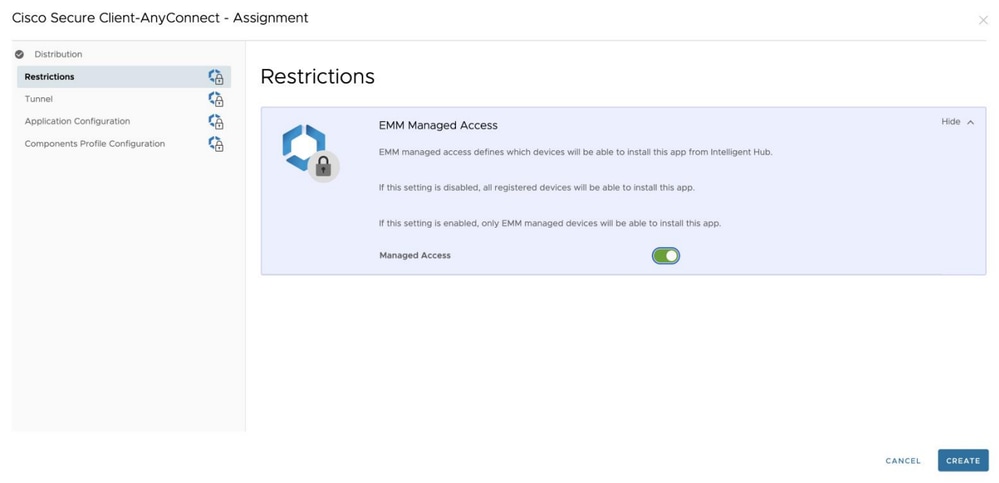Click the EMM Managed Access heading
This screenshot has width=999, height=483.
[438, 126]
